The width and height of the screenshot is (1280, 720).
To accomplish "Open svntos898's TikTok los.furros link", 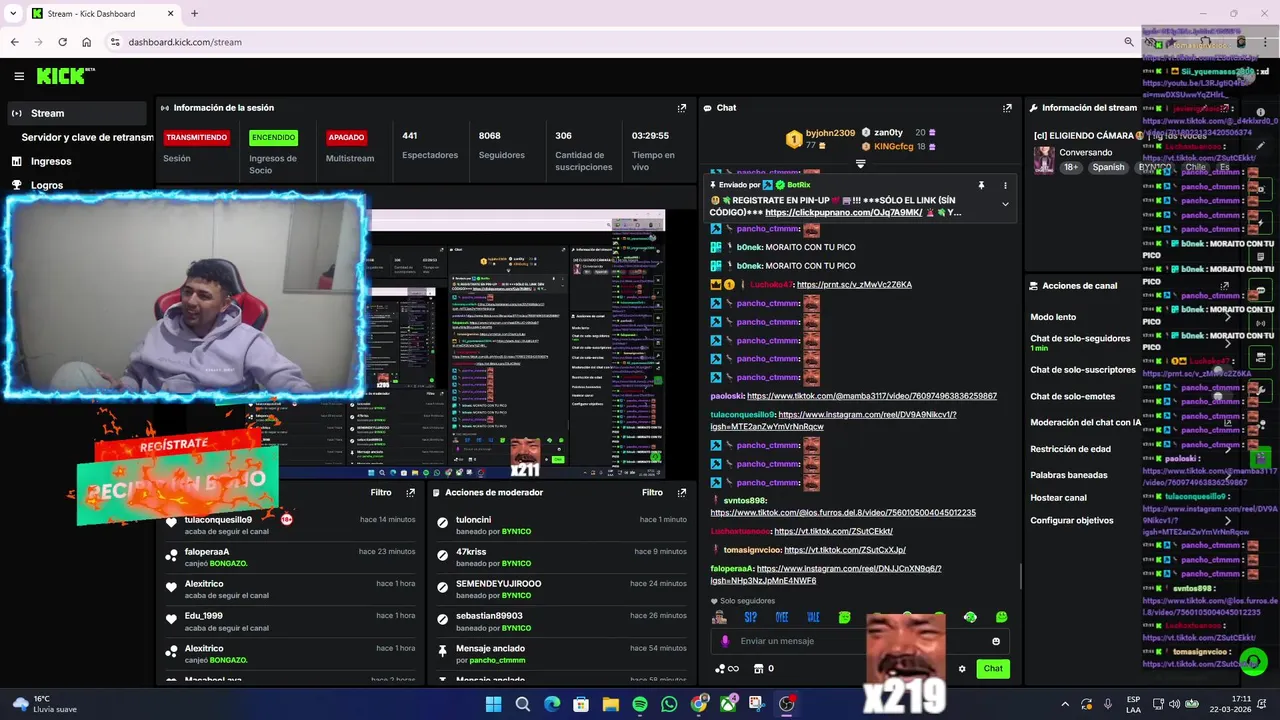I will pyautogui.click(x=843, y=513).
